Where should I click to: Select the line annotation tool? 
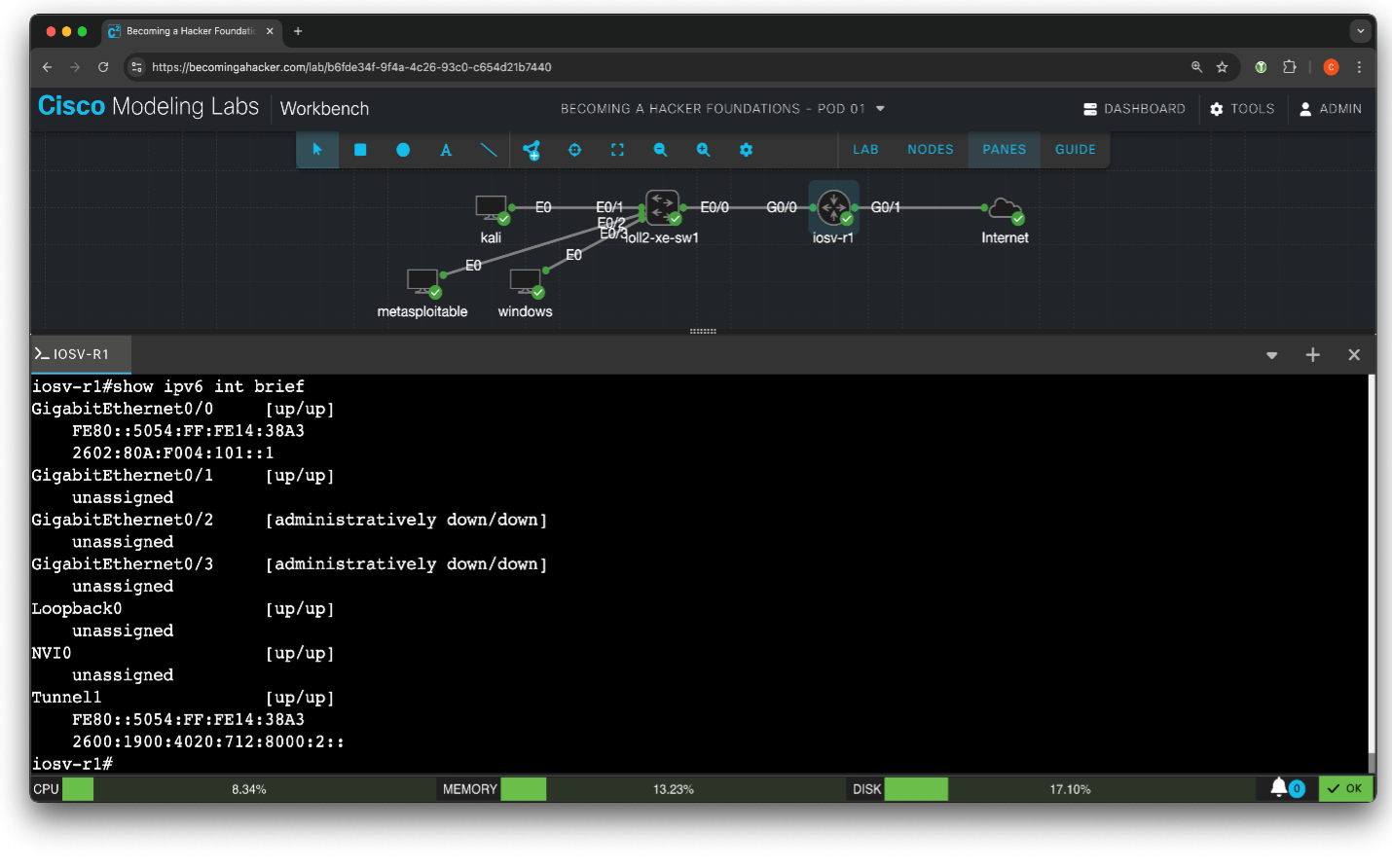[x=489, y=150]
